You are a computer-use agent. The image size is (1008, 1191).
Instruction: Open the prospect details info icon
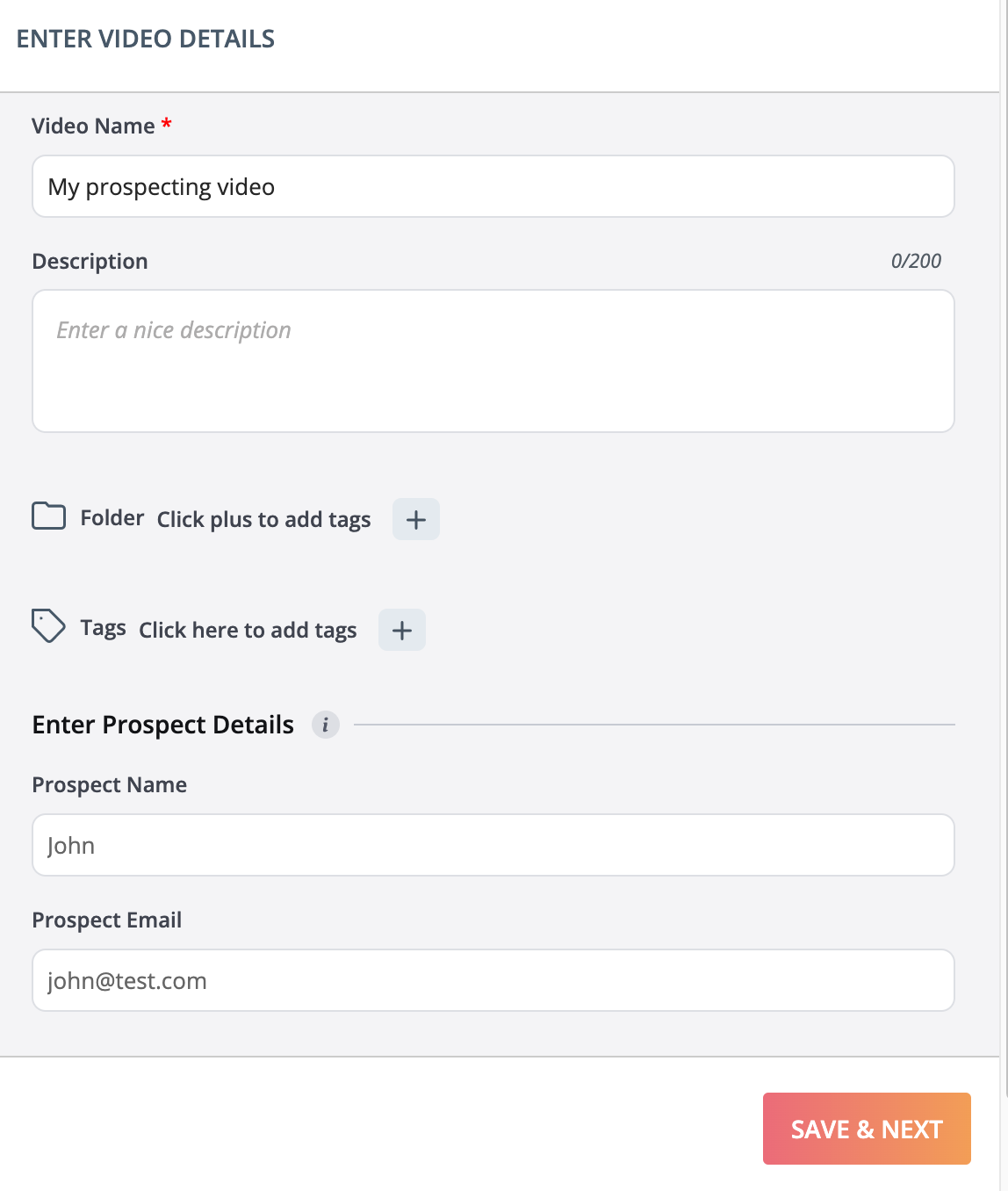(325, 725)
